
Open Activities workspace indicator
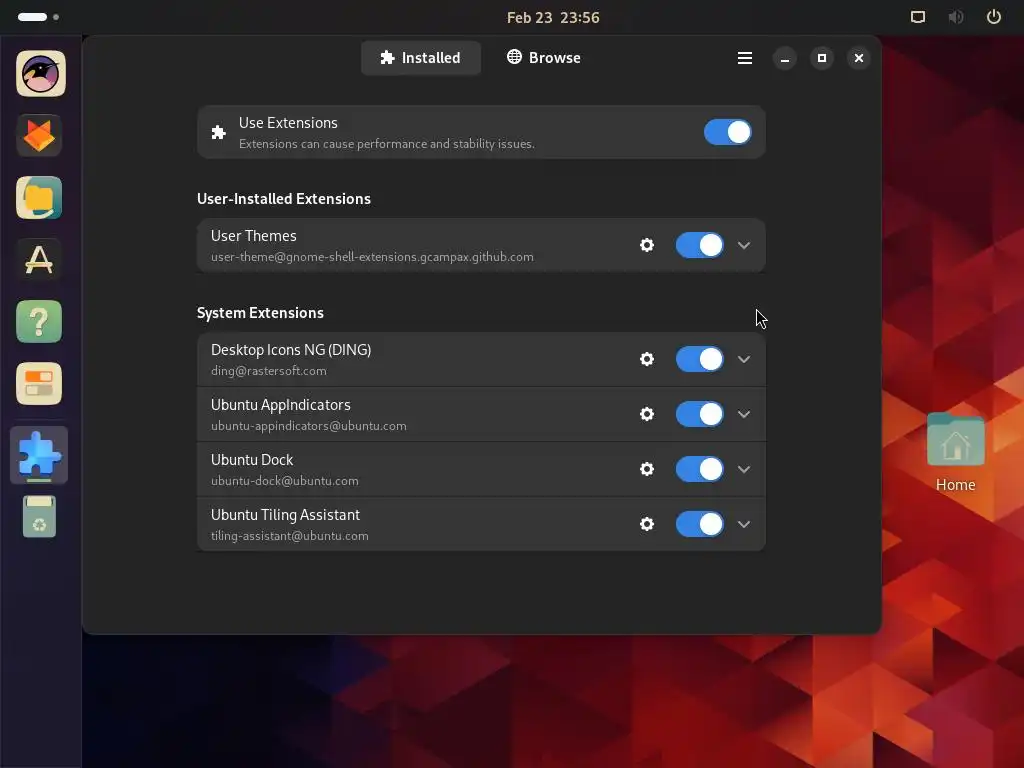click(39, 17)
